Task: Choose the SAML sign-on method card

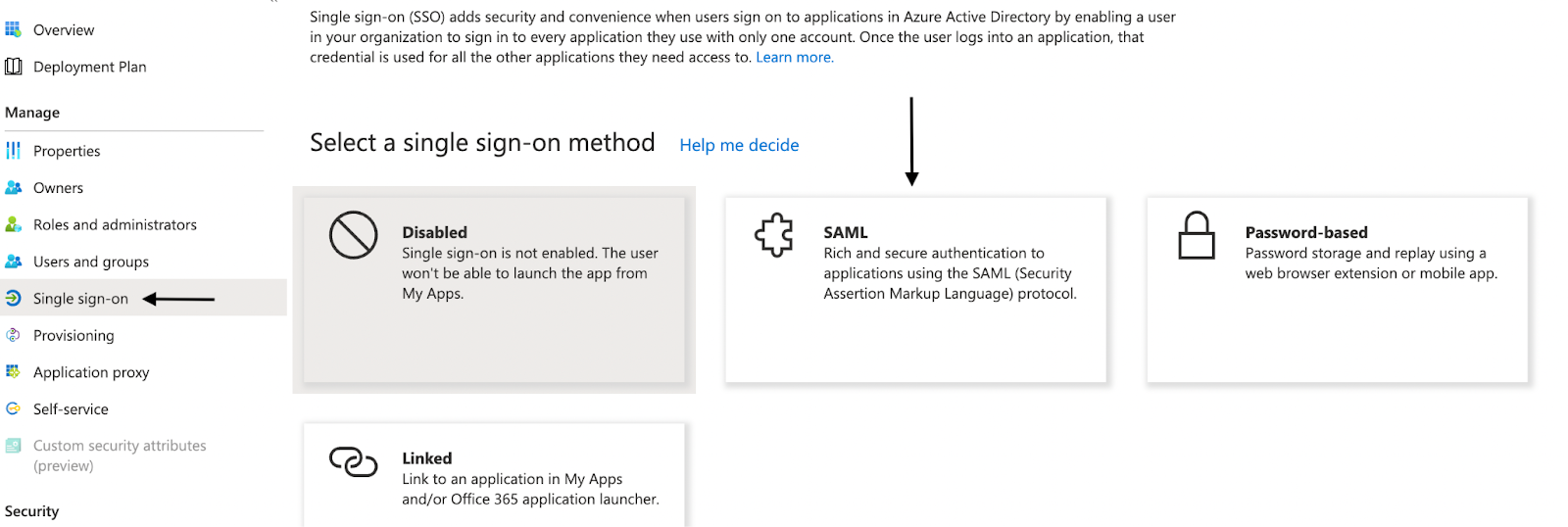Action: [x=915, y=290]
